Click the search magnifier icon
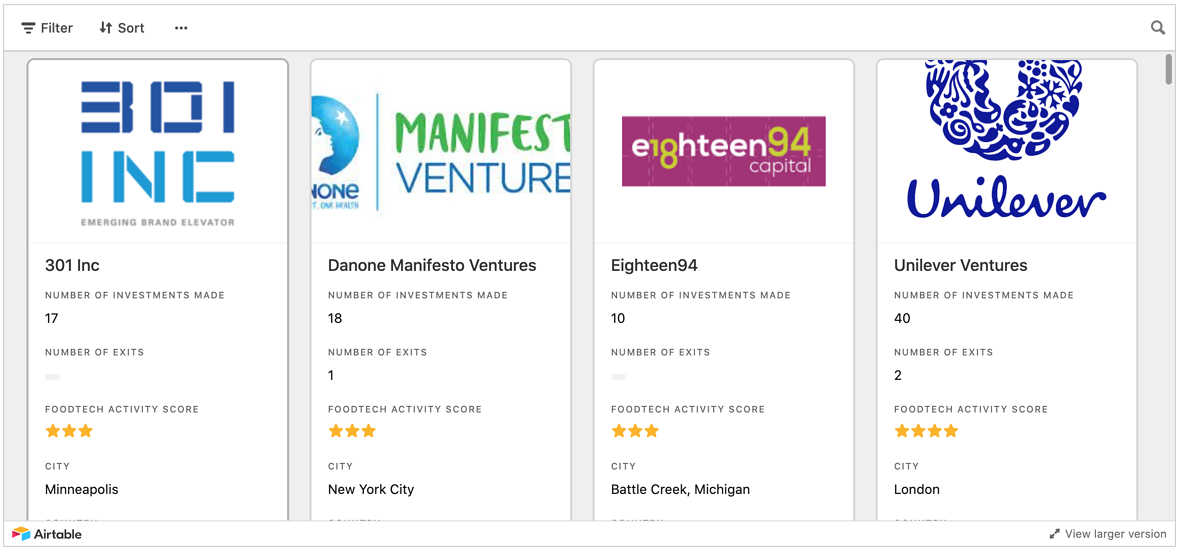Screen dimensions: 1179x552 [x=1158, y=28]
